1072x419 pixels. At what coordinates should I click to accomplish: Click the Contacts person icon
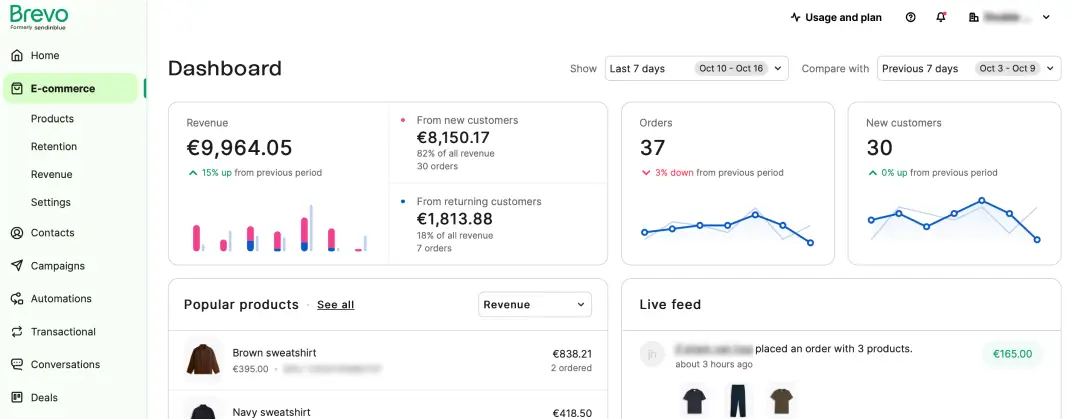click(x=17, y=233)
